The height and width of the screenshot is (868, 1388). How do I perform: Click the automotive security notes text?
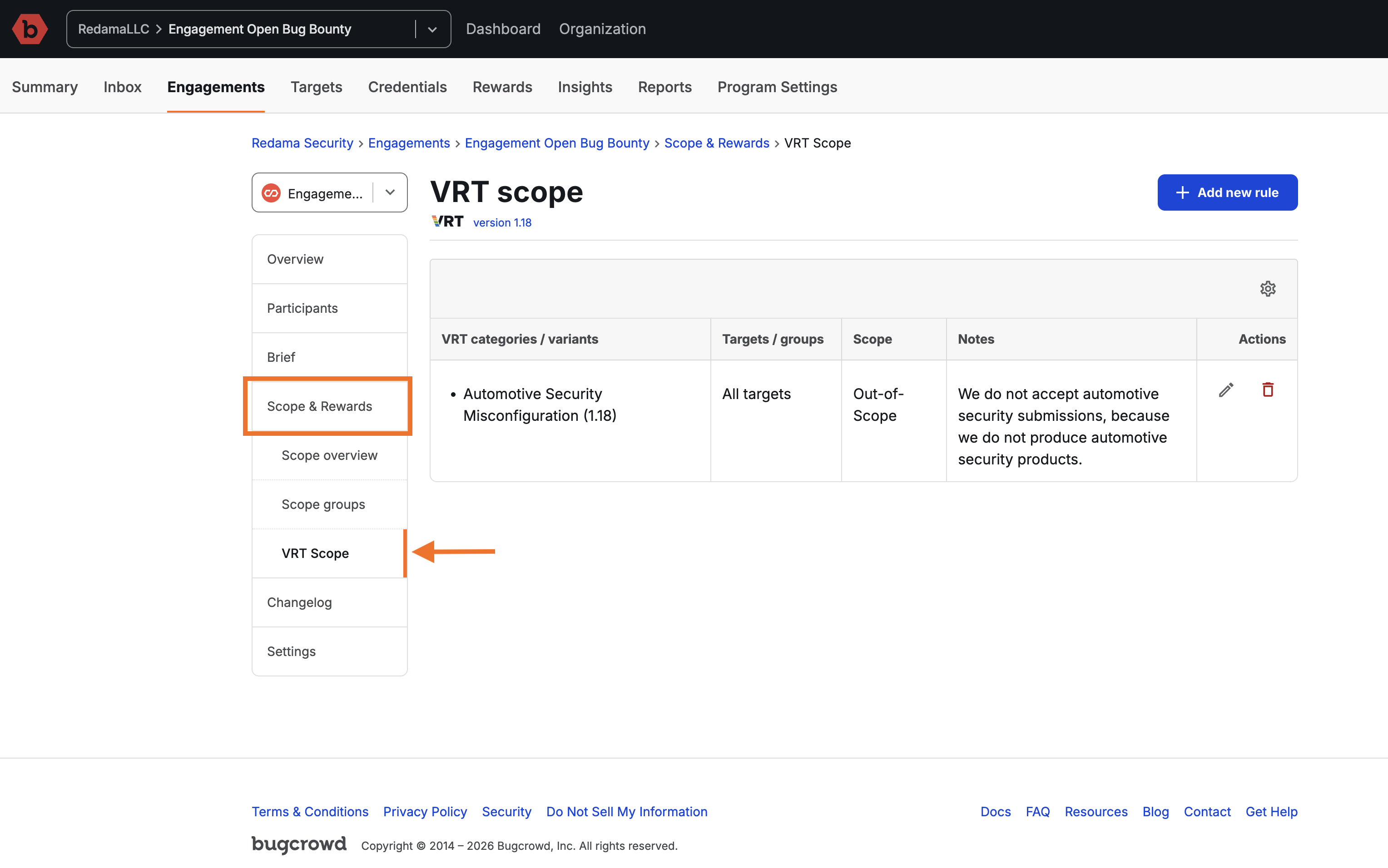pyautogui.click(x=1064, y=427)
